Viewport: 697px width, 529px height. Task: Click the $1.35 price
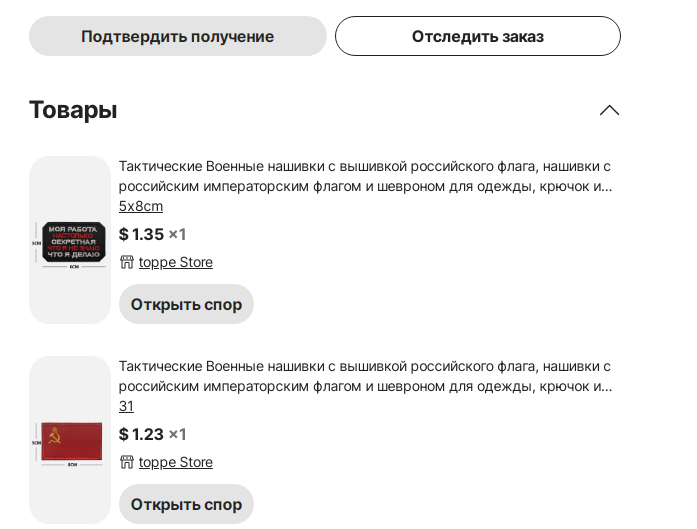[141, 234]
